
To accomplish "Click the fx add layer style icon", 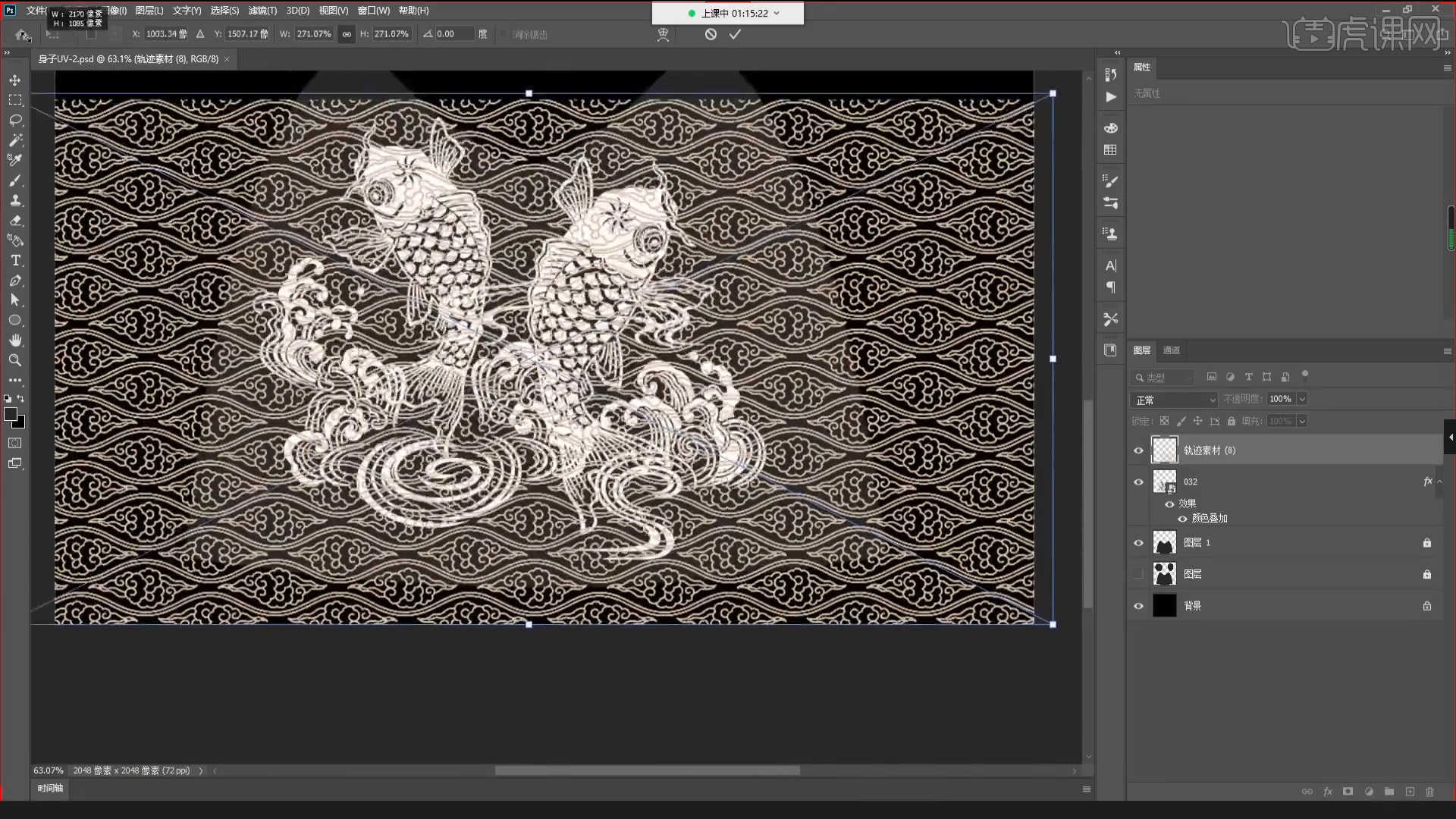I will (1328, 792).
